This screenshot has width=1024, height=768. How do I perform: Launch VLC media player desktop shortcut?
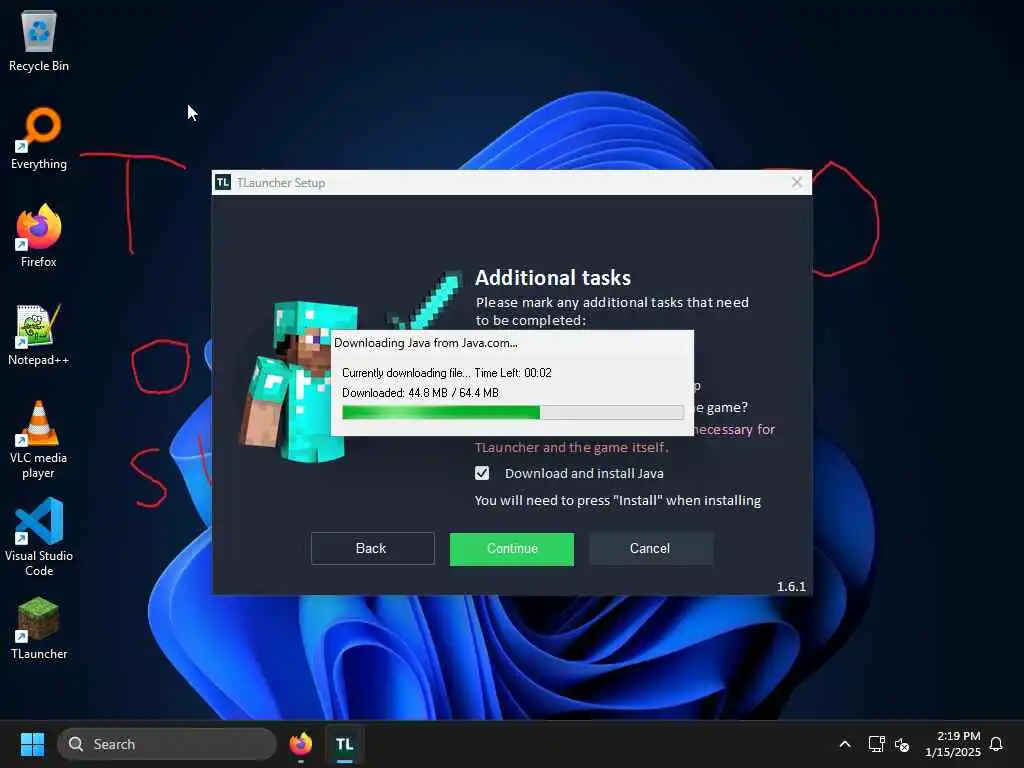click(x=39, y=440)
